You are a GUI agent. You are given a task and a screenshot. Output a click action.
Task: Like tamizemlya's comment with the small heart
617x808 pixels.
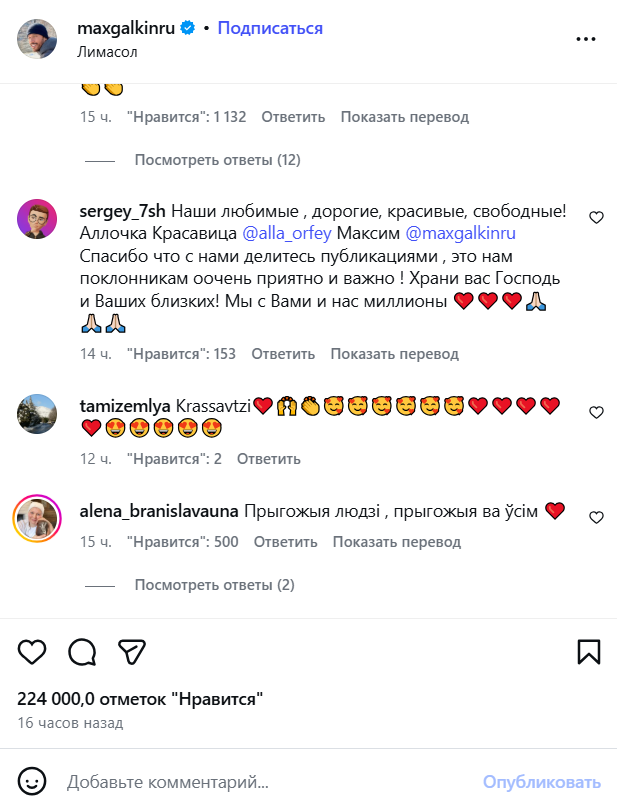pyautogui.click(x=596, y=412)
